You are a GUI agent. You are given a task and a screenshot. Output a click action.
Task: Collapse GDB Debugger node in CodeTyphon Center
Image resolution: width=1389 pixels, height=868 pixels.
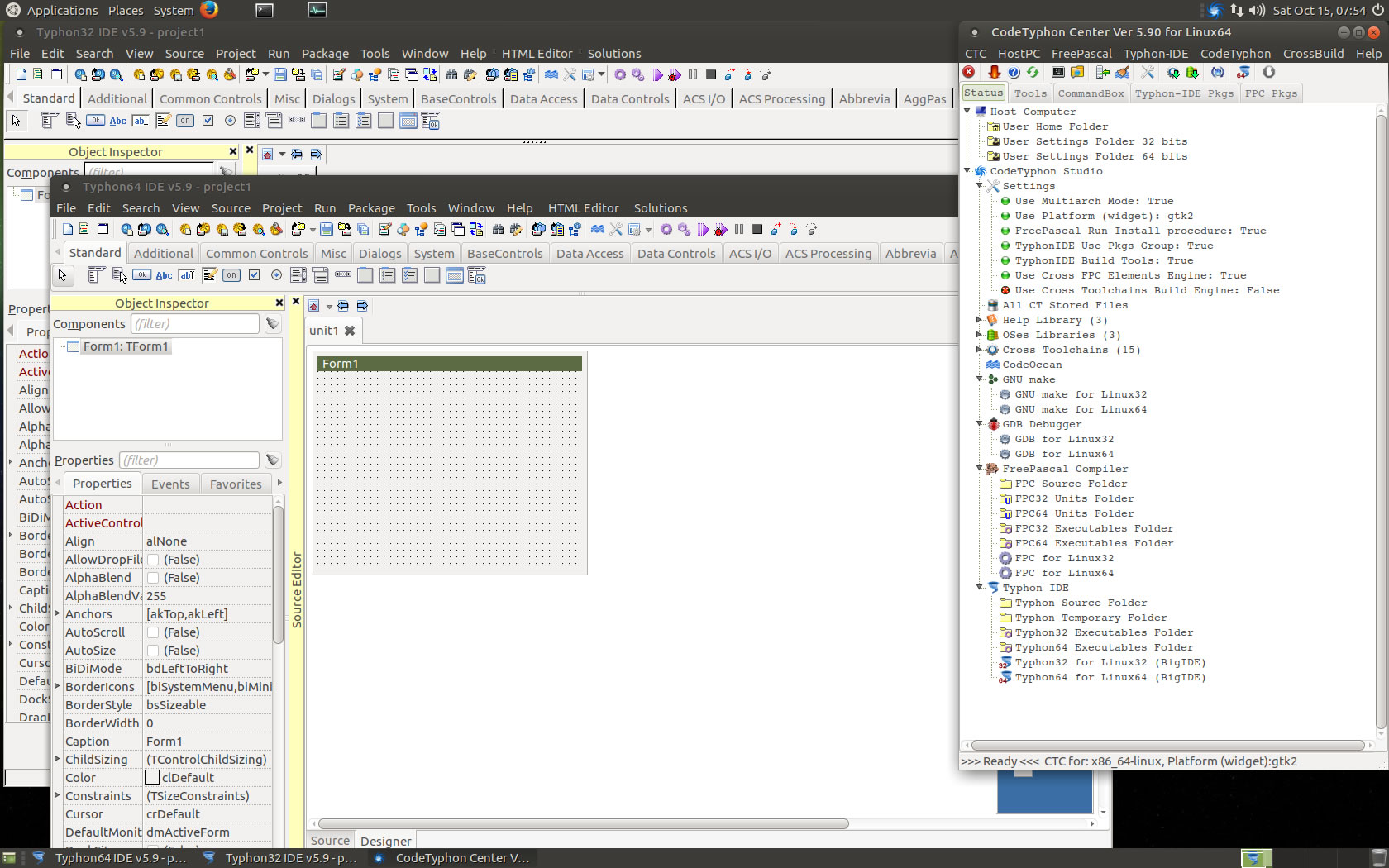(980, 424)
